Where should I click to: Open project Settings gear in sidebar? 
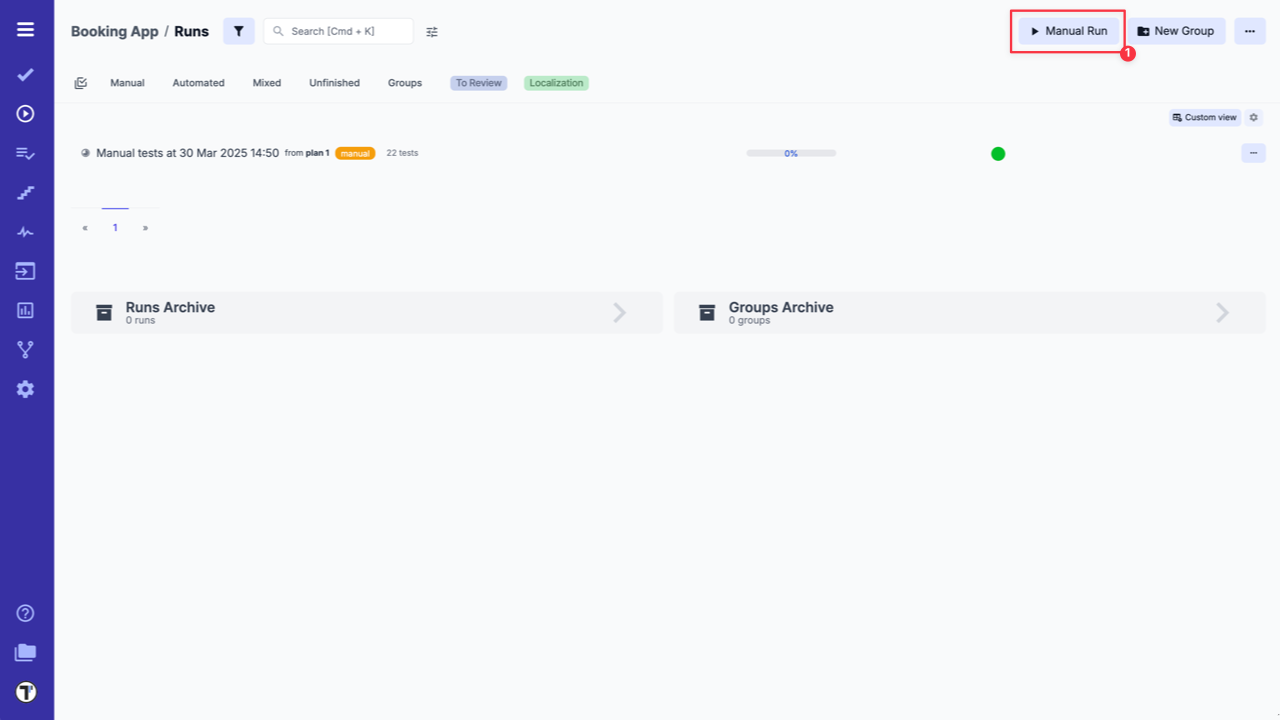25,389
